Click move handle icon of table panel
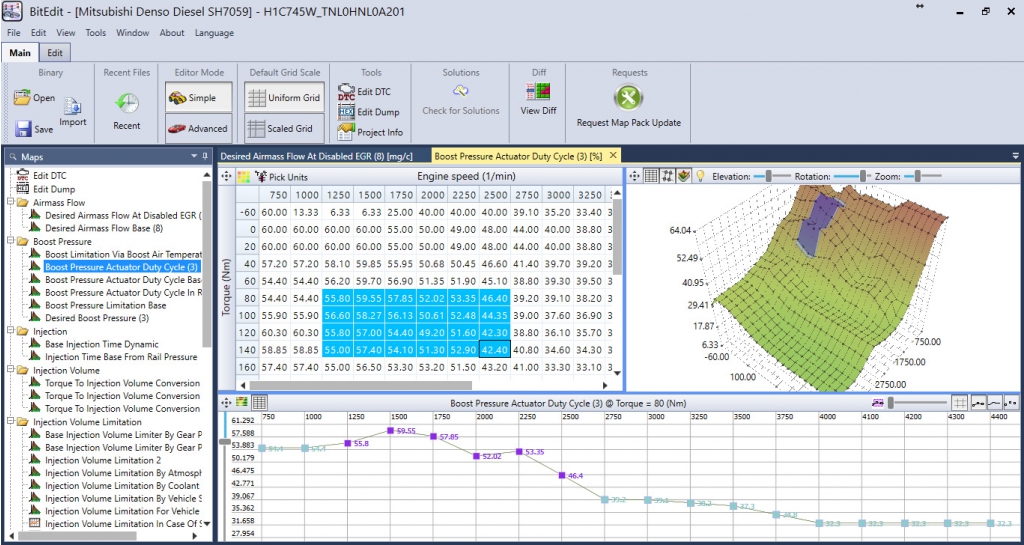The height and width of the screenshot is (545, 1024). (227, 176)
